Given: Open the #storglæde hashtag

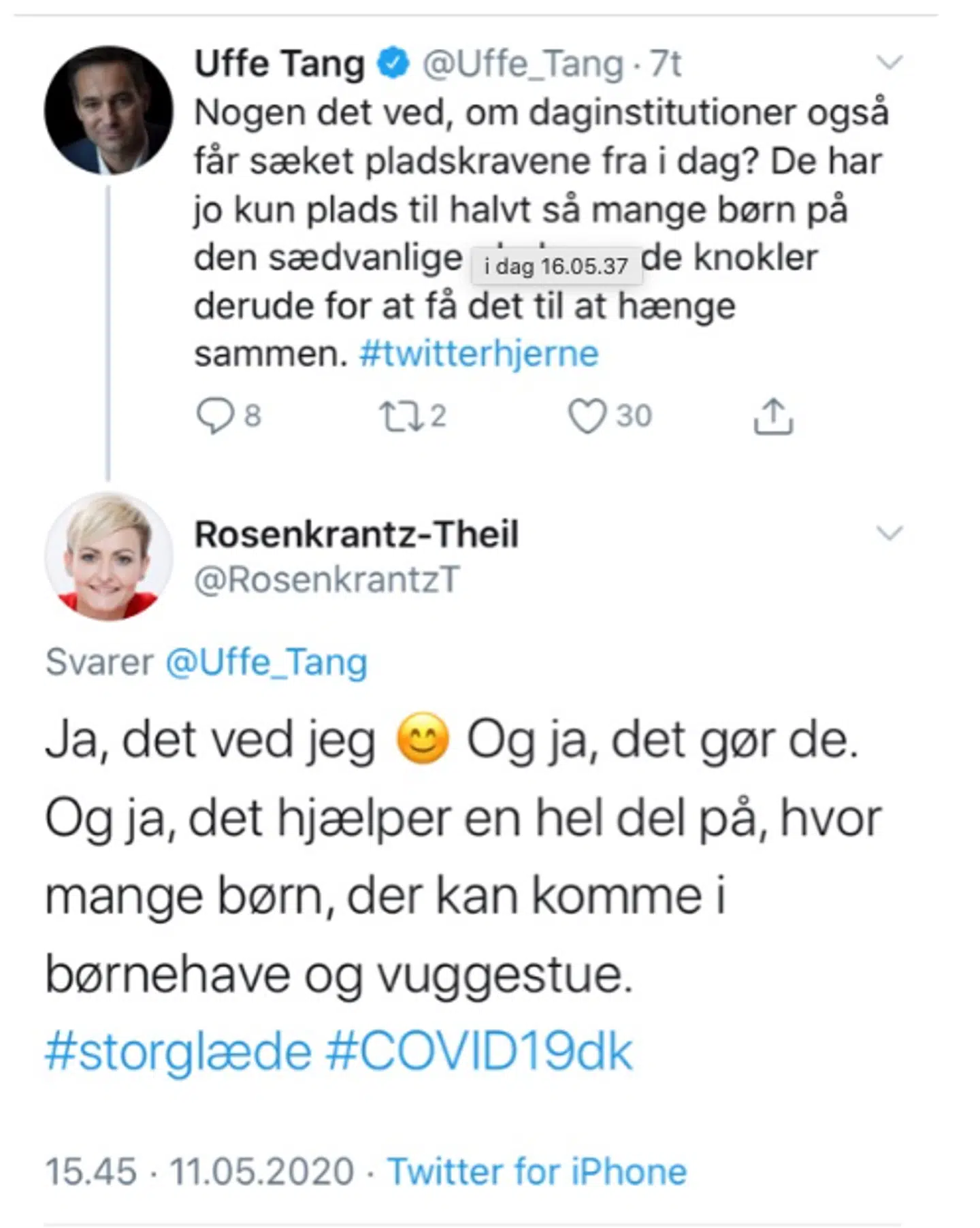Looking at the screenshot, I should click(178, 1052).
